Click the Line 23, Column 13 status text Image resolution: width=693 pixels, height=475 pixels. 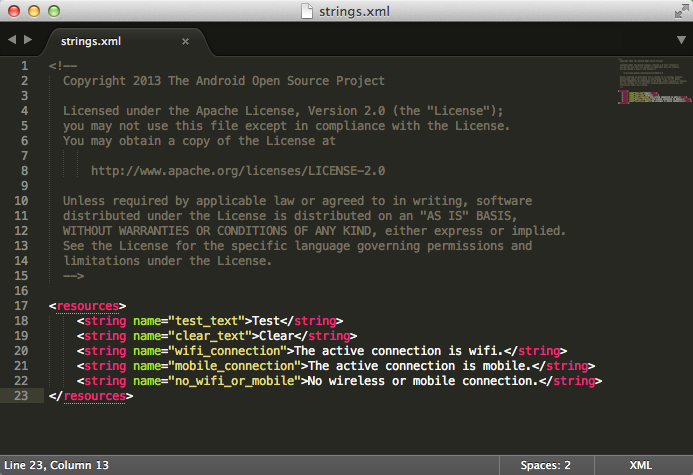[x=56, y=465]
